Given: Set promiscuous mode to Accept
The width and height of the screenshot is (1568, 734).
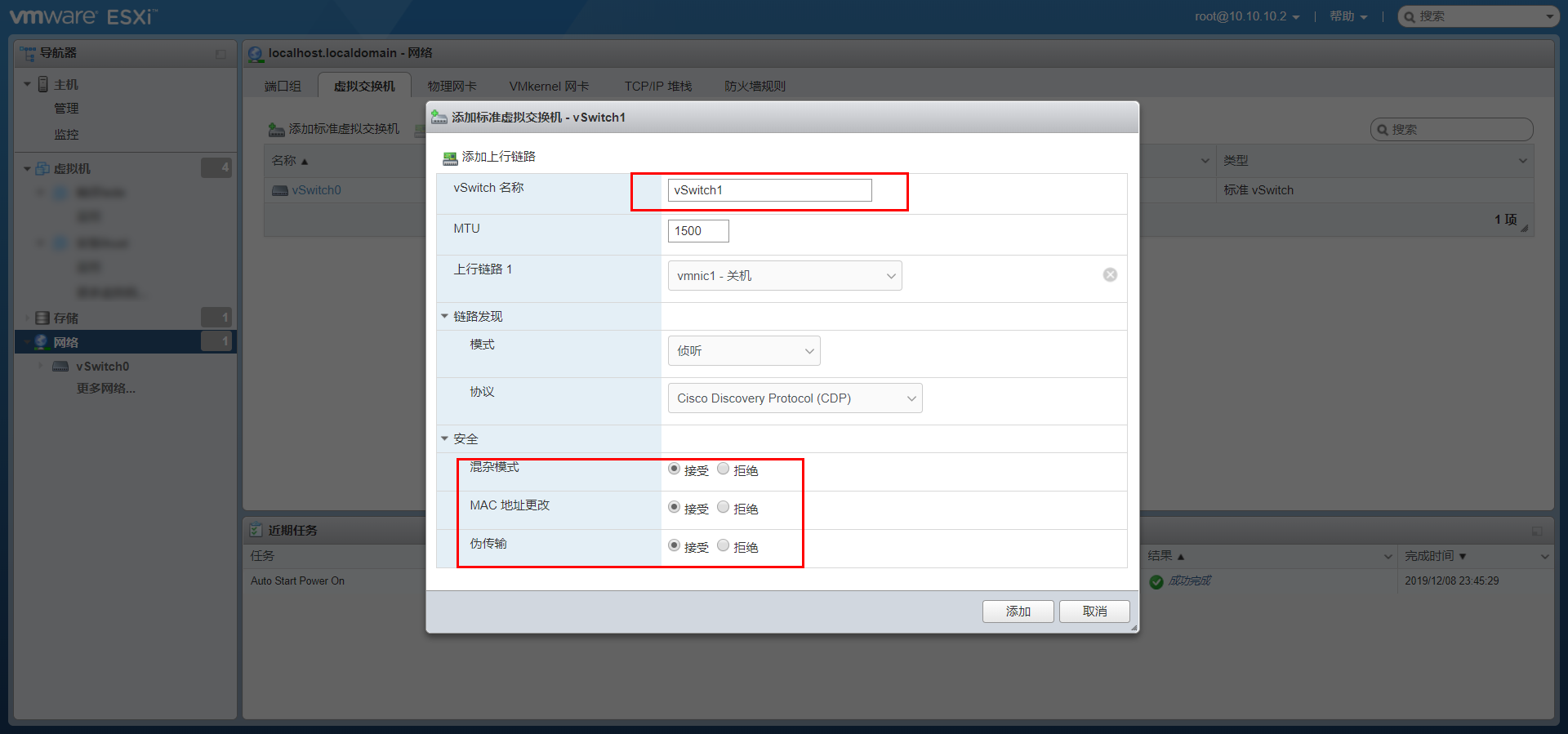Looking at the screenshot, I should 674,469.
